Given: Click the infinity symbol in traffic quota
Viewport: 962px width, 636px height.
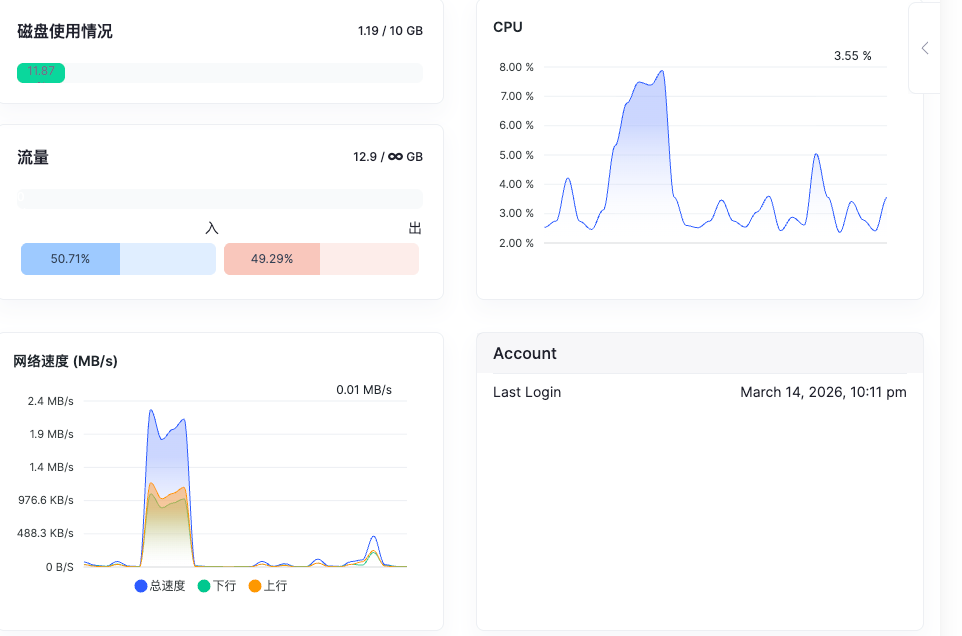Looking at the screenshot, I should [396, 156].
